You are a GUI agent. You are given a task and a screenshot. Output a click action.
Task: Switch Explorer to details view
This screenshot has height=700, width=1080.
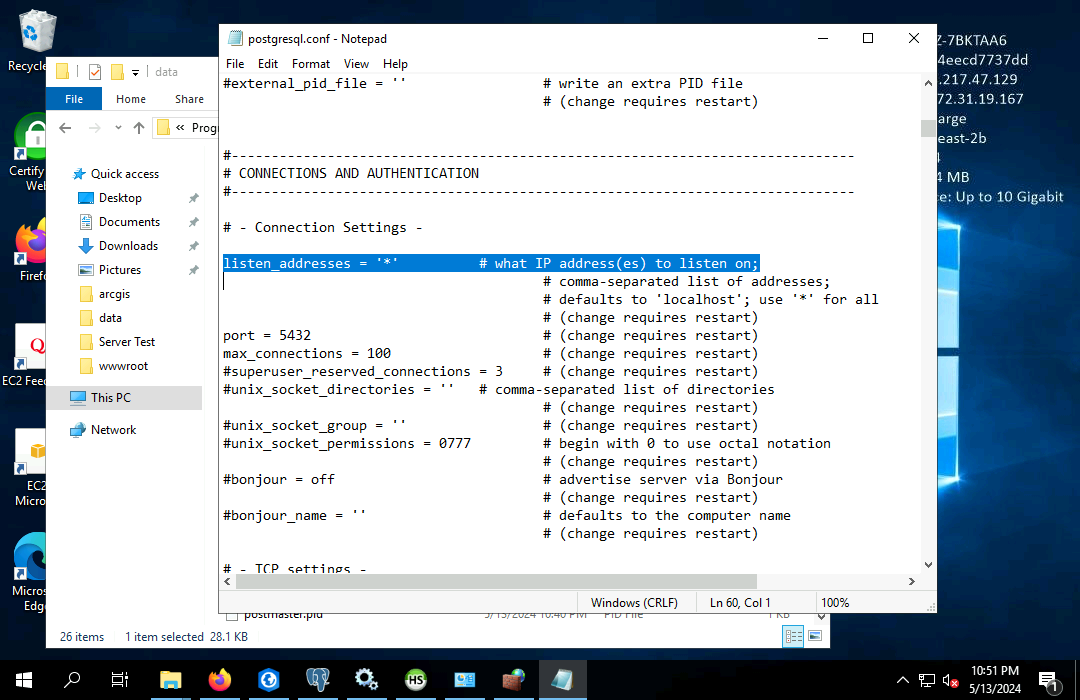point(794,636)
